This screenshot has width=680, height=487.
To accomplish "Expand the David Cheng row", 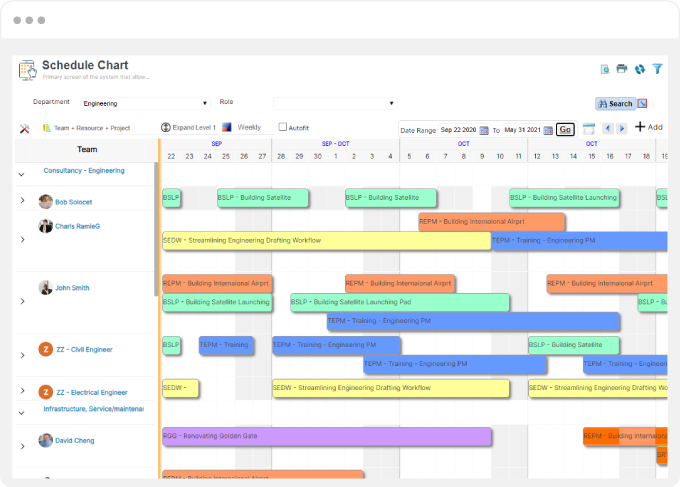I will [22, 446].
